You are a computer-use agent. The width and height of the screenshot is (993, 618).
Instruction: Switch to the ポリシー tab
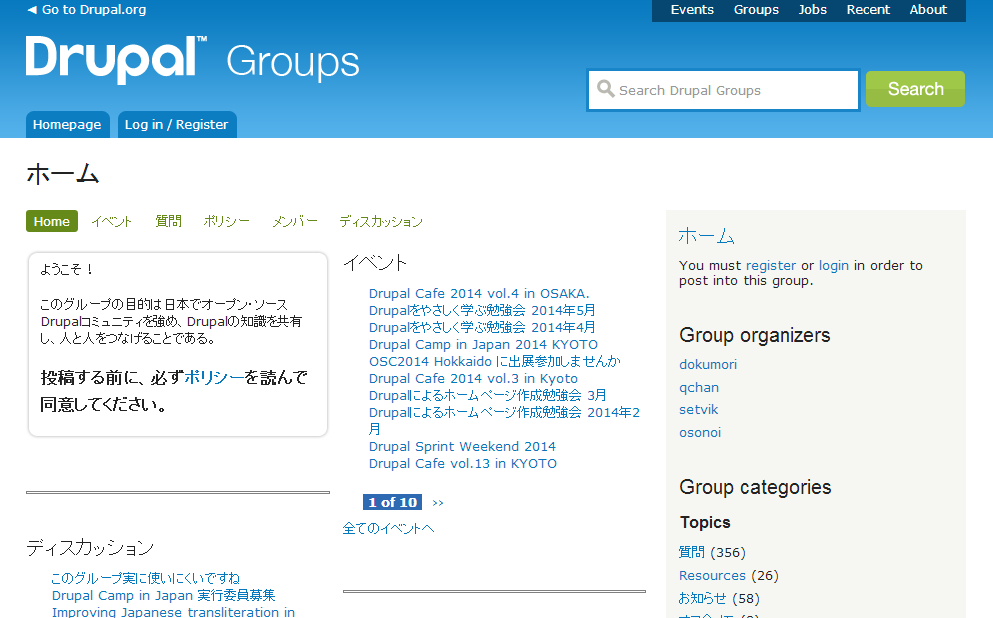click(227, 221)
